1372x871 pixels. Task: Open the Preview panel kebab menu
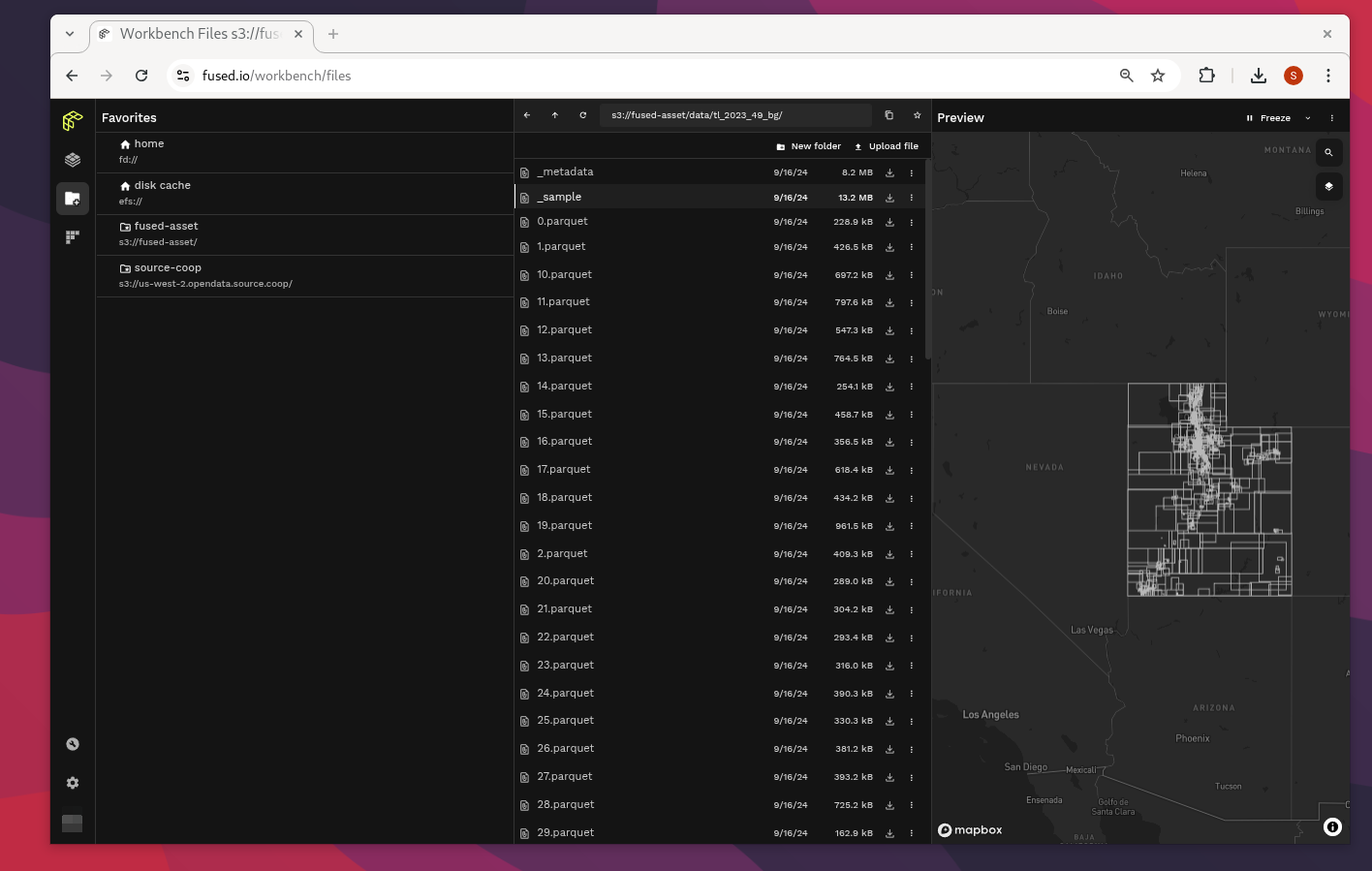click(x=1331, y=117)
